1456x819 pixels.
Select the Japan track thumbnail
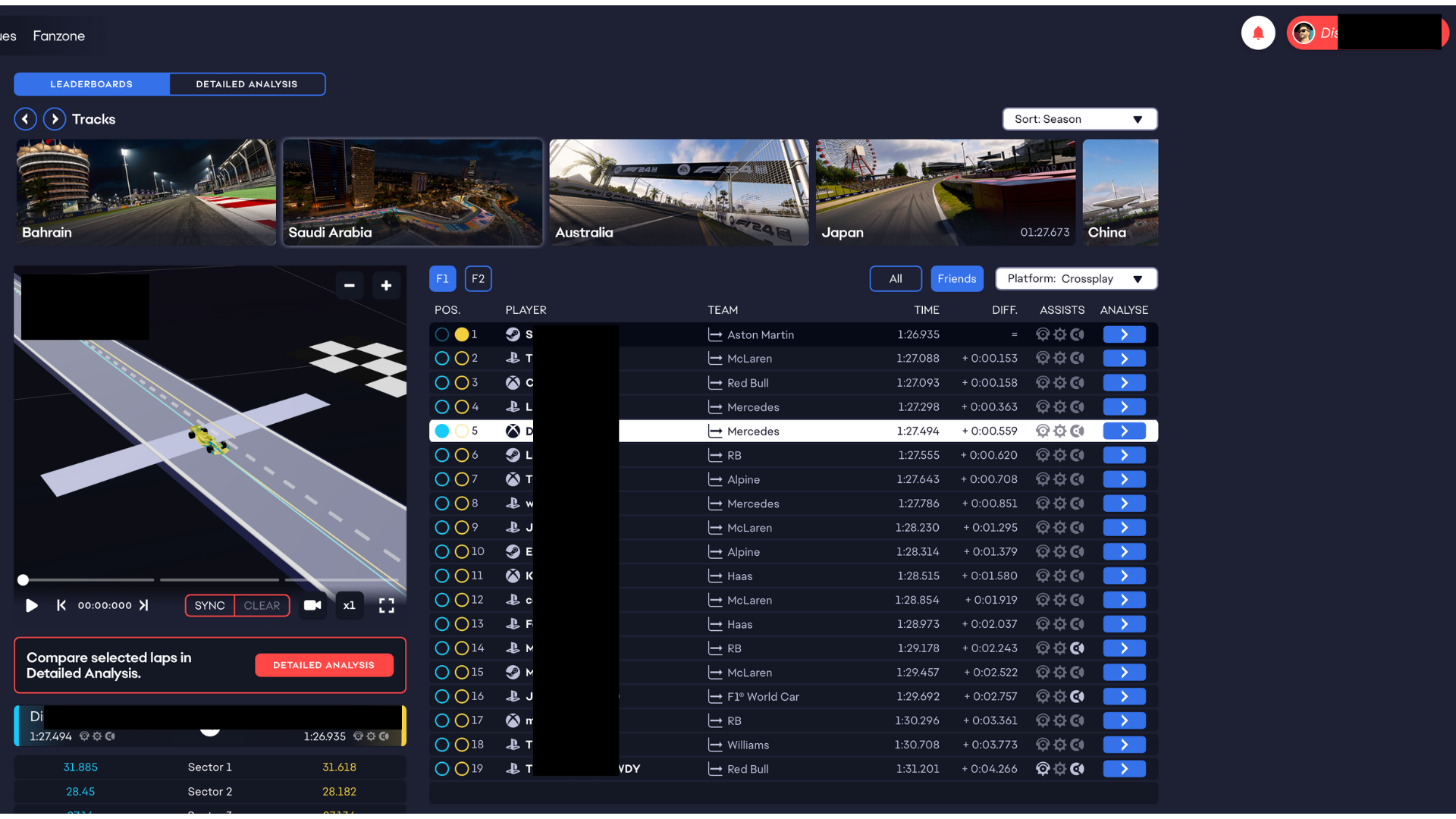coord(946,192)
